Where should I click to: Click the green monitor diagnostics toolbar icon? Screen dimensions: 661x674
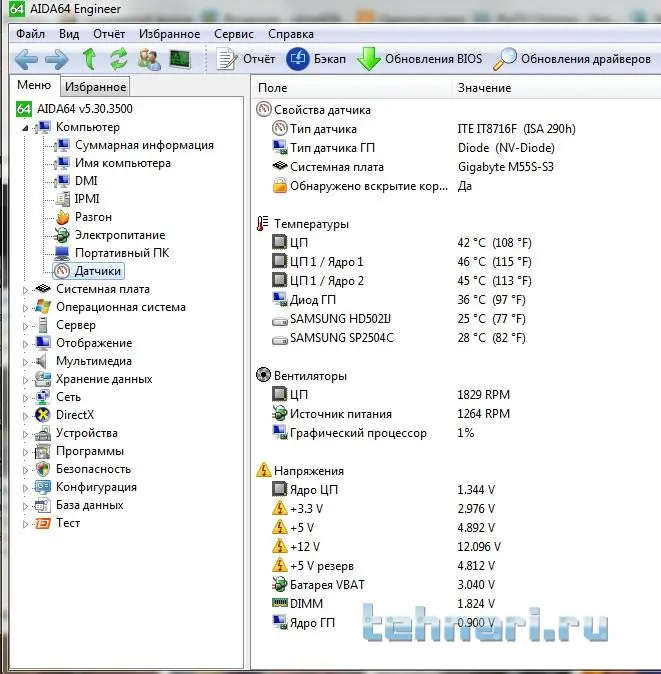pyautogui.click(x=180, y=59)
